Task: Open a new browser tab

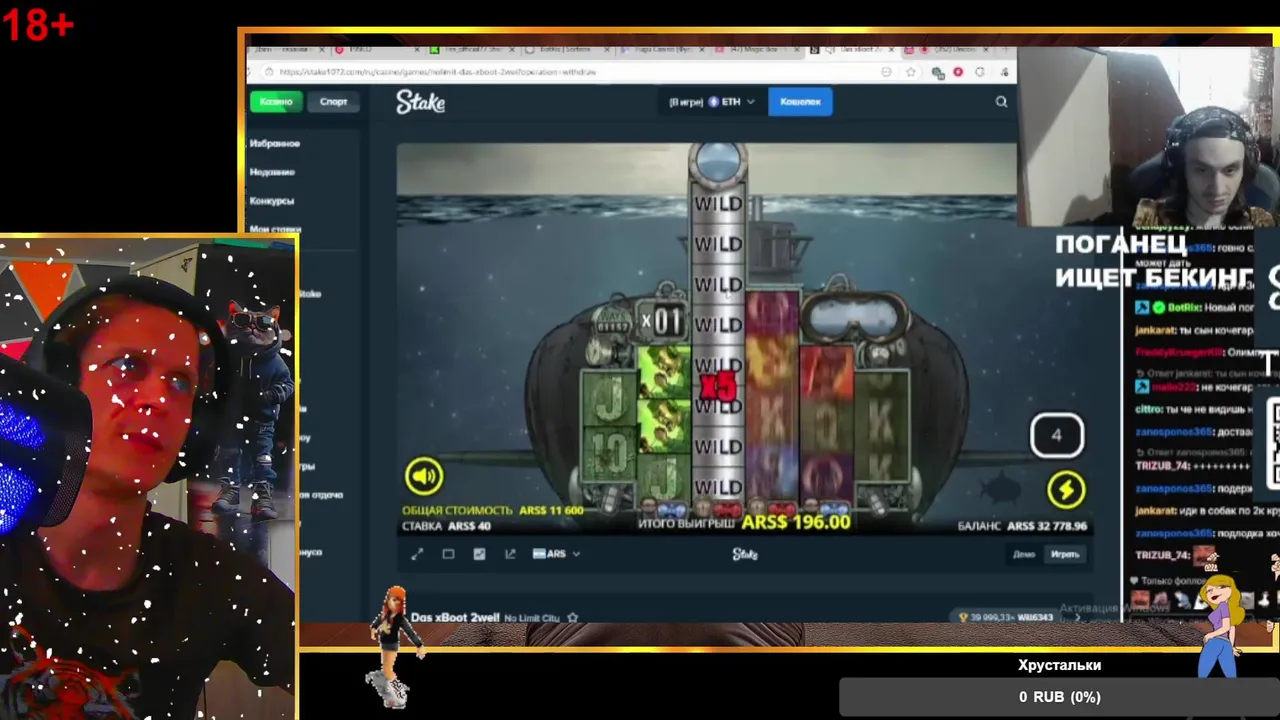Action: pyautogui.click(x=1004, y=49)
